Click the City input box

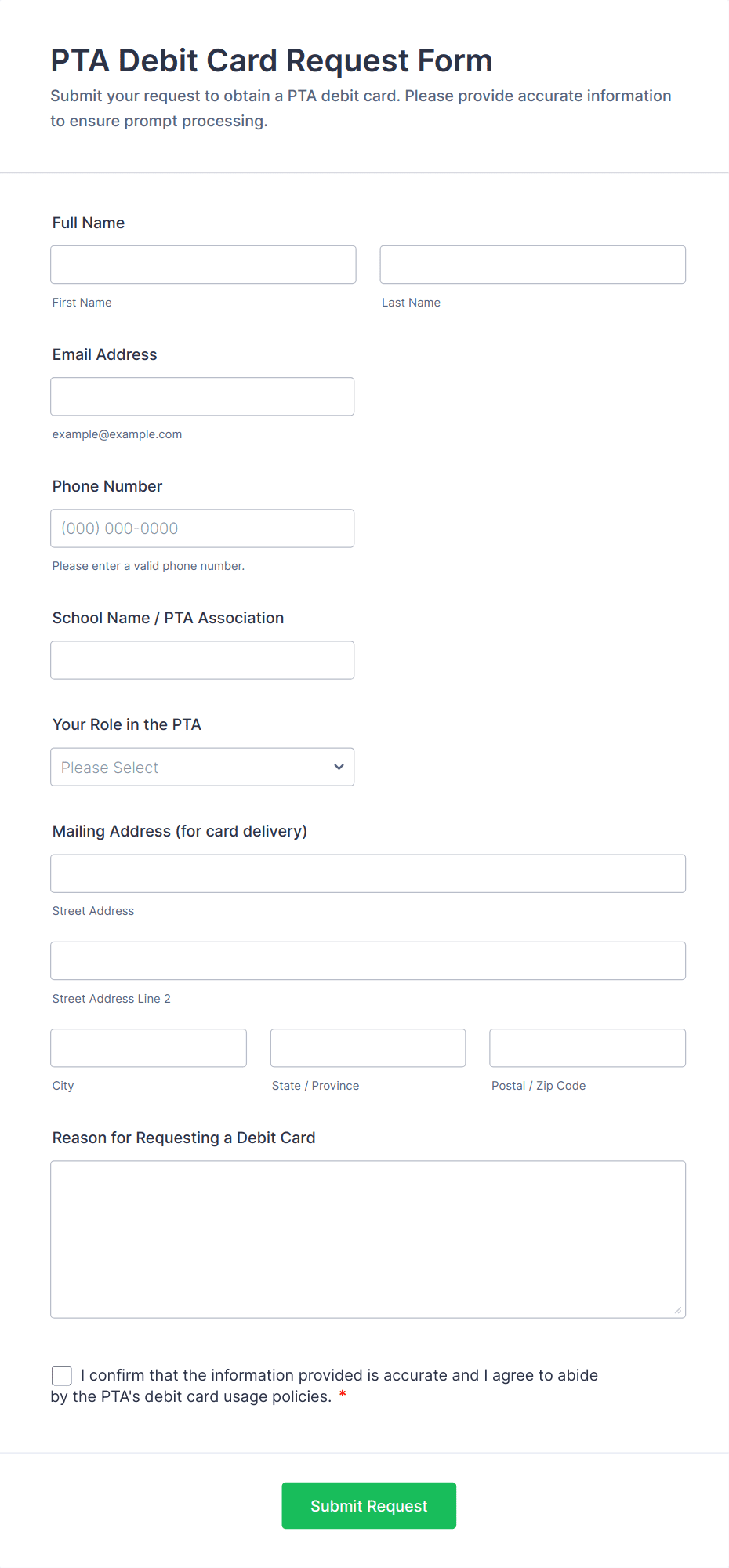point(148,1048)
